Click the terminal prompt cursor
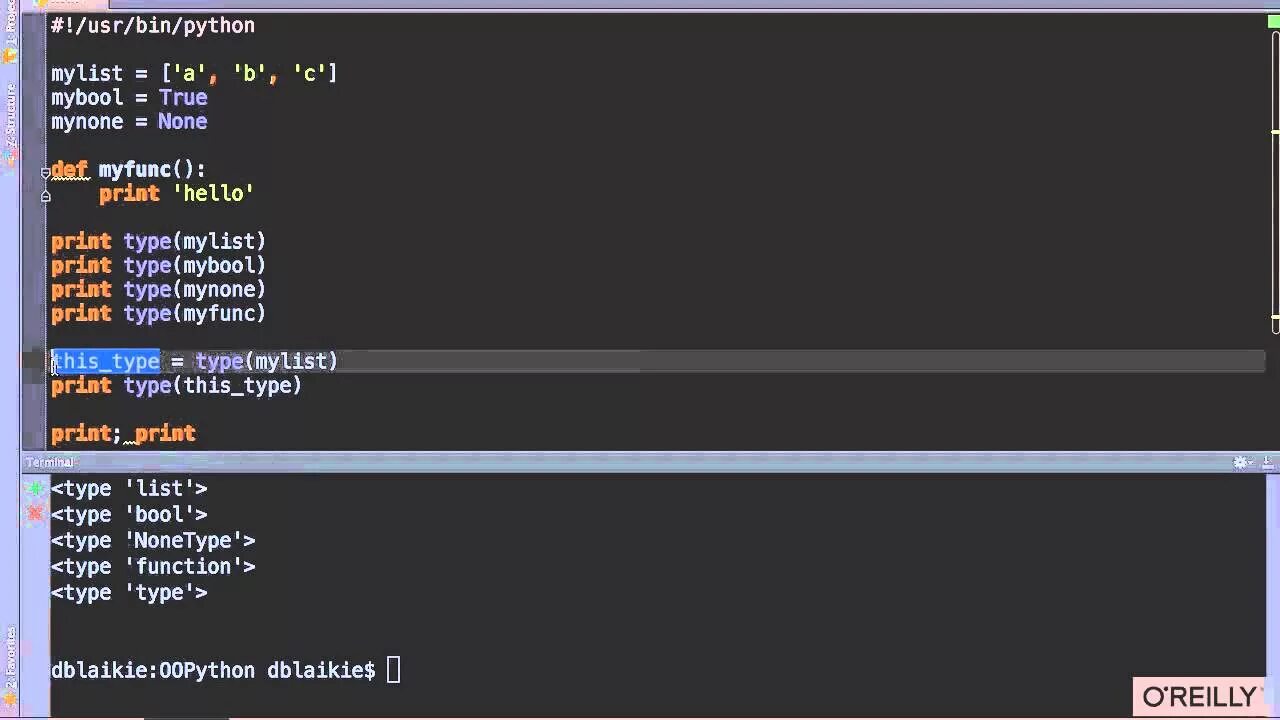Image resolution: width=1280 pixels, height=720 pixels. (x=393, y=670)
